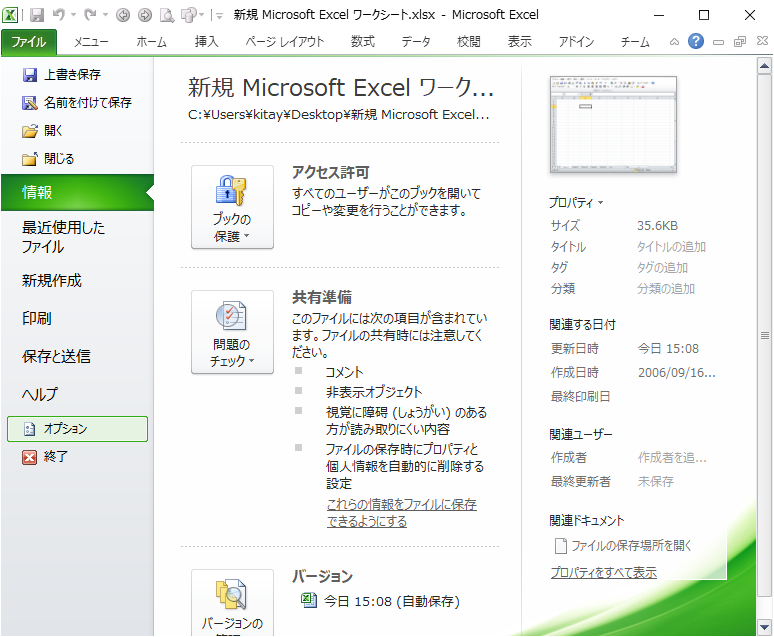
Task: Open the チーム tab
Action: click(635, 42)
